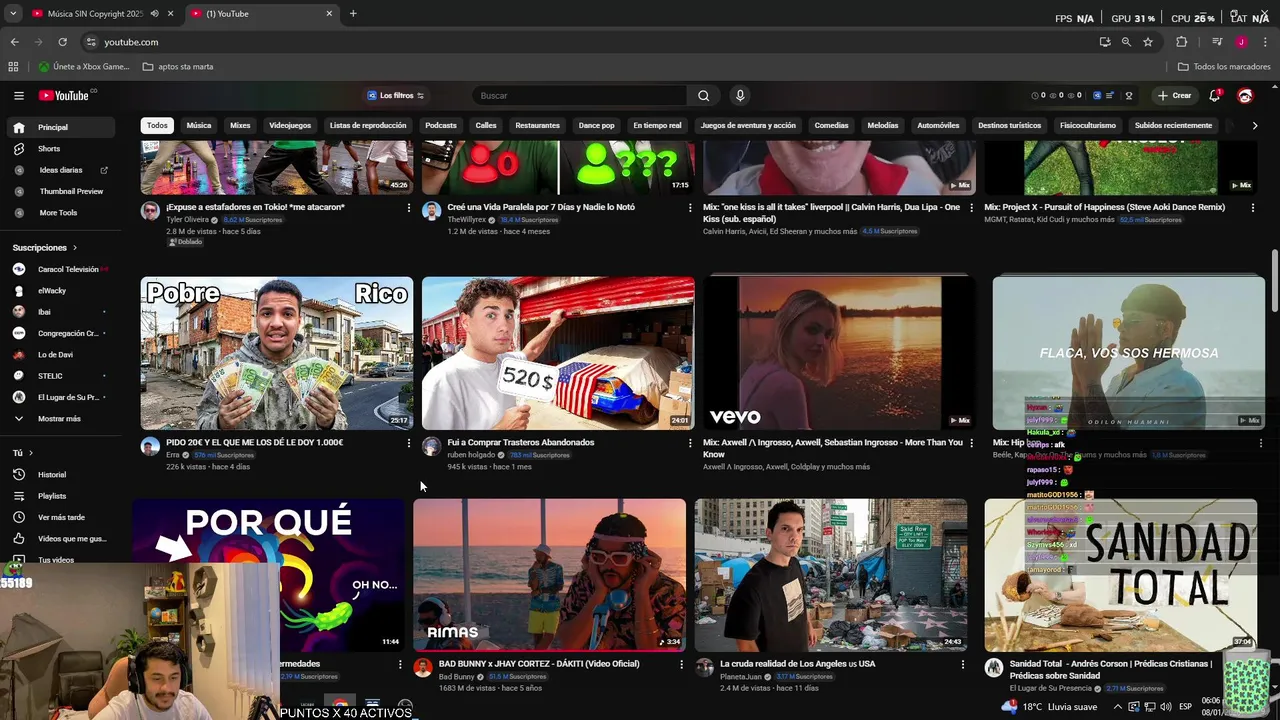Select the Música category chip

click(199, 126)
